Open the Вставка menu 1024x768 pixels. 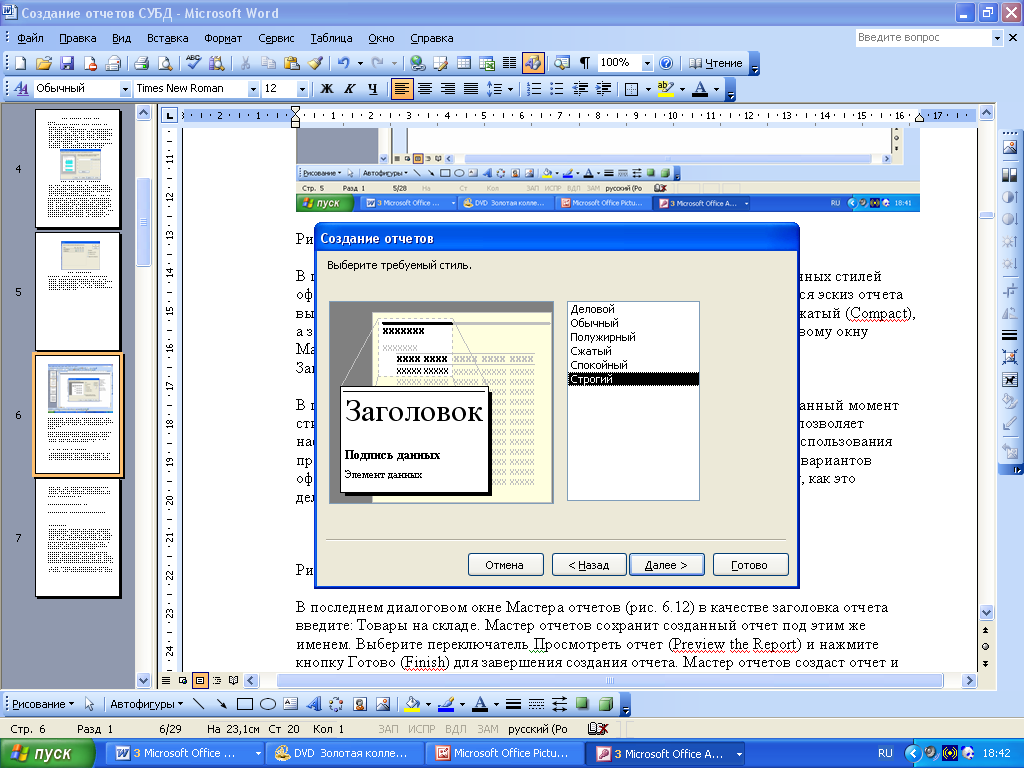pos(167,38)
